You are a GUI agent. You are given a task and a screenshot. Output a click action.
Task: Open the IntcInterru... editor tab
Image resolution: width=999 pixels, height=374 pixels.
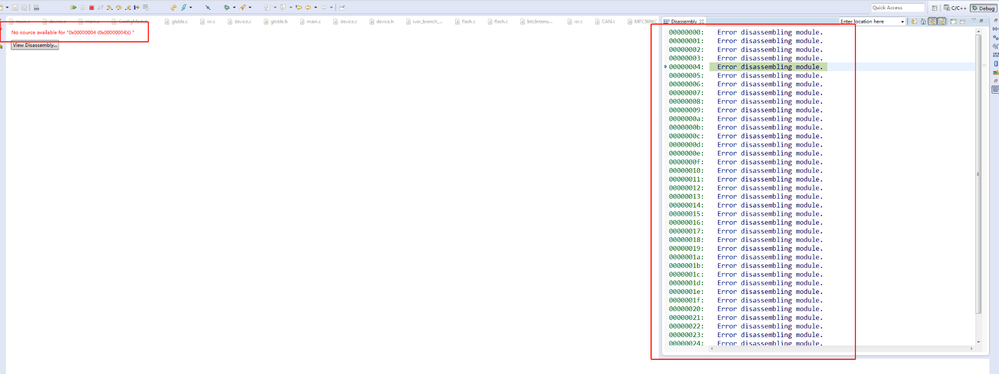536,22
